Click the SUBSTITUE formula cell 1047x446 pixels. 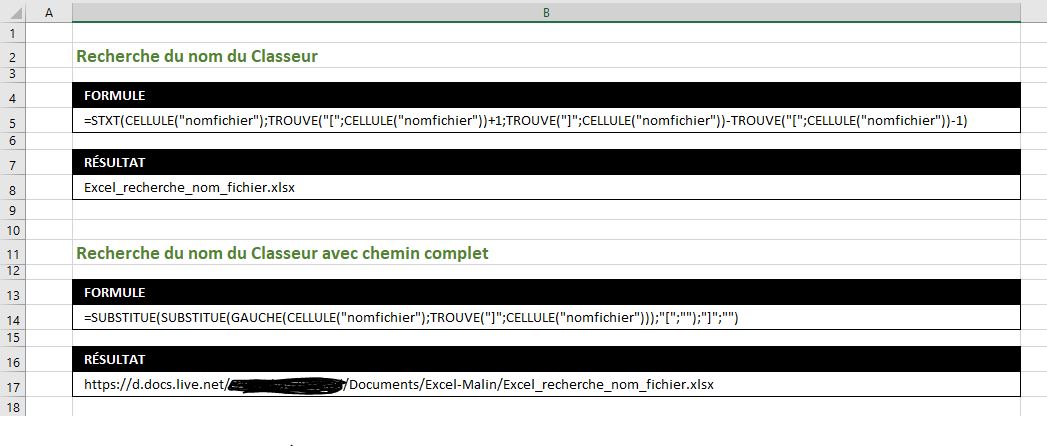[x=410, y=318]
